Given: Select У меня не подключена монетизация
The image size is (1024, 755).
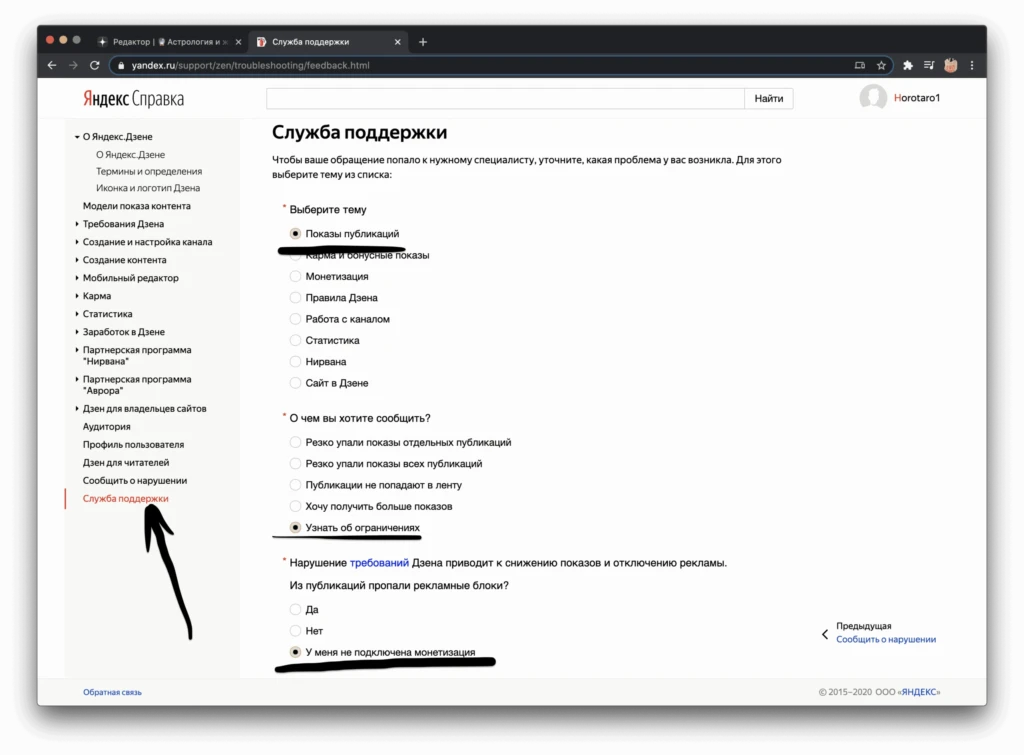Looking at the screenshot, I should point(295,652).
